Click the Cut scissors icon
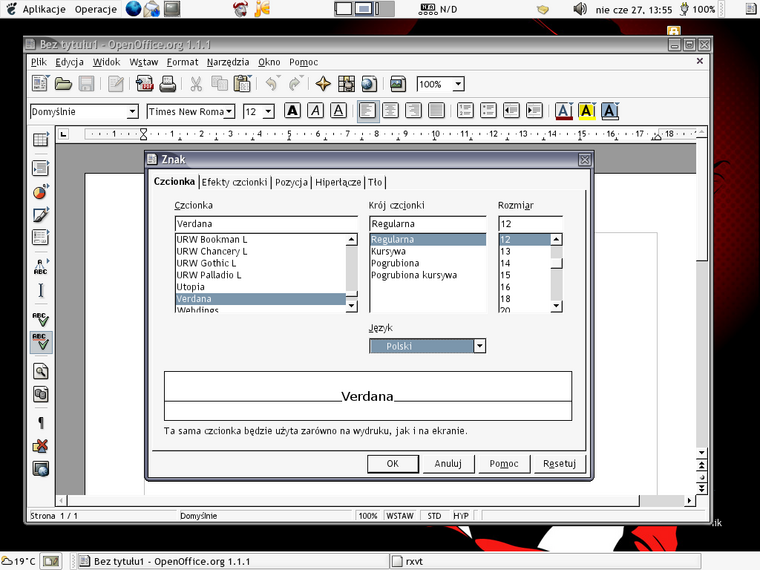 [196, 85]
